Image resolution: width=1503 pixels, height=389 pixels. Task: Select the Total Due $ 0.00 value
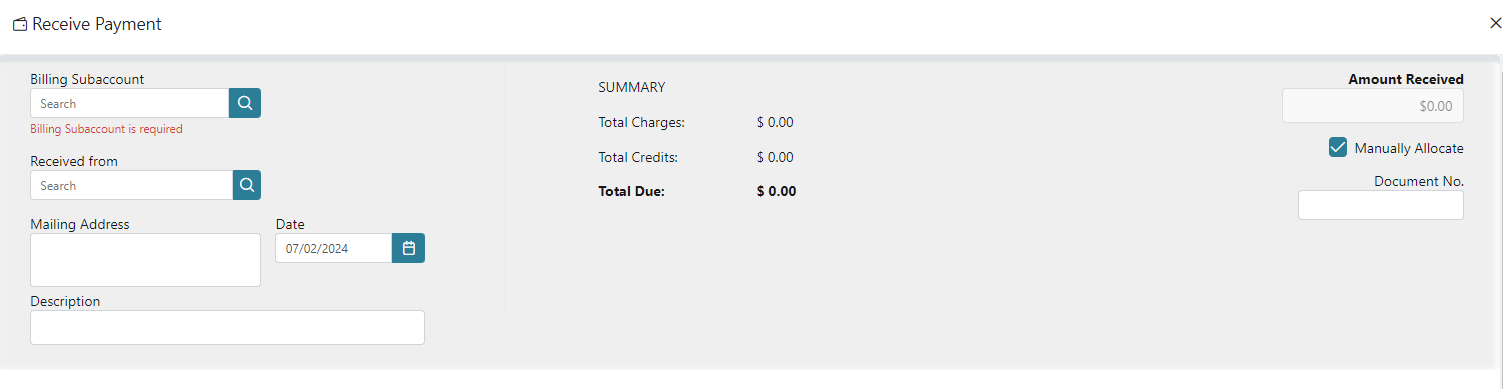tap(777, 191)
